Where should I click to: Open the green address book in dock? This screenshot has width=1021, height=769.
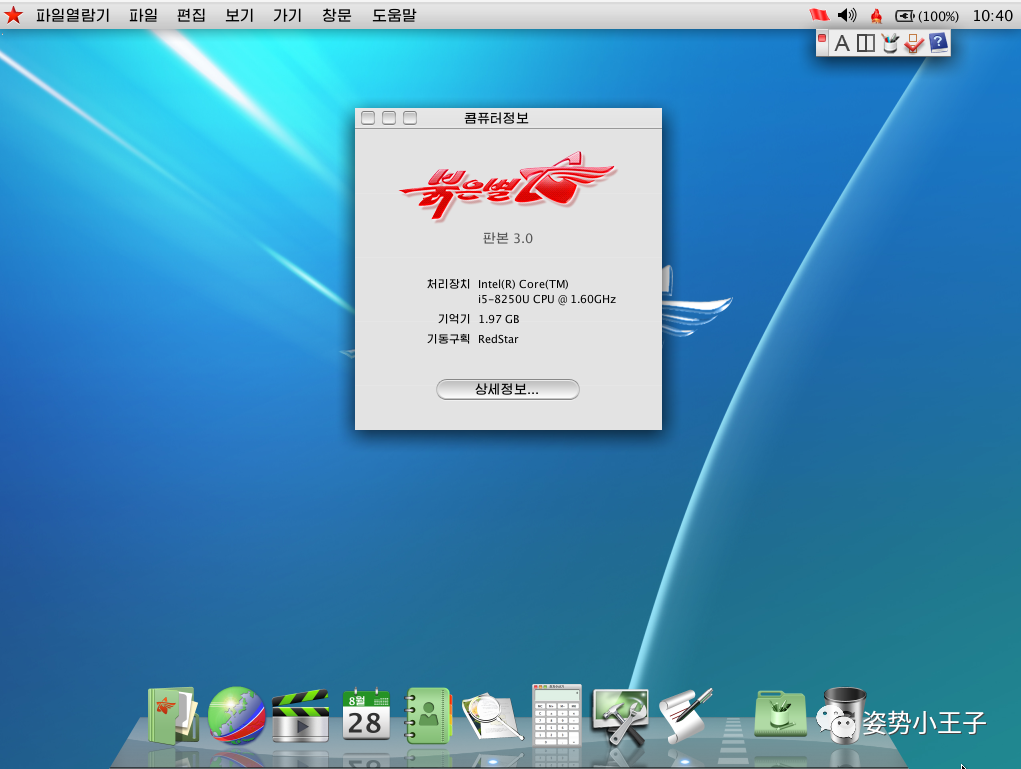[428, 716]
